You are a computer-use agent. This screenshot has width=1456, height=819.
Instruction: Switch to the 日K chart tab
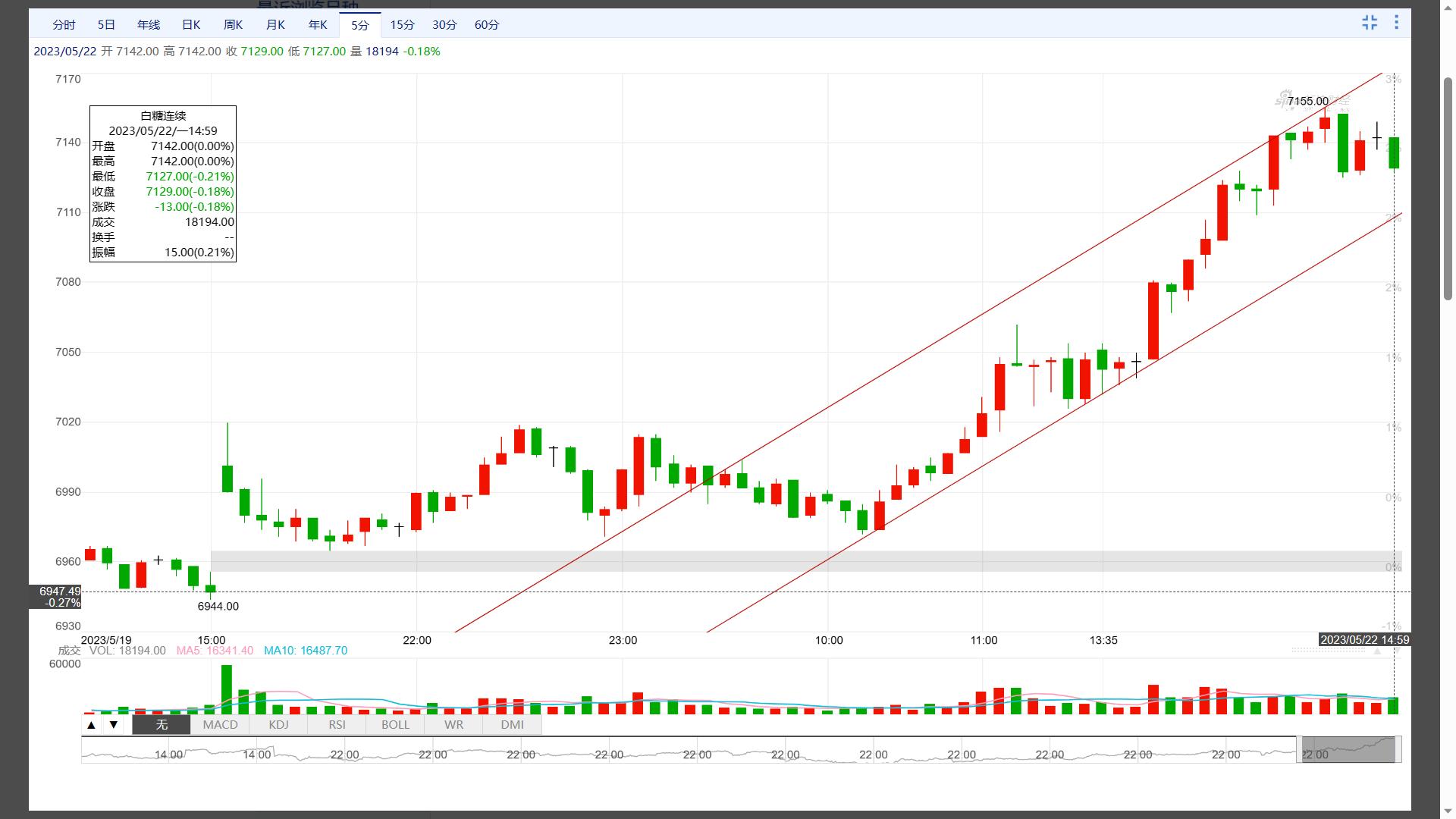click(191, 25)
